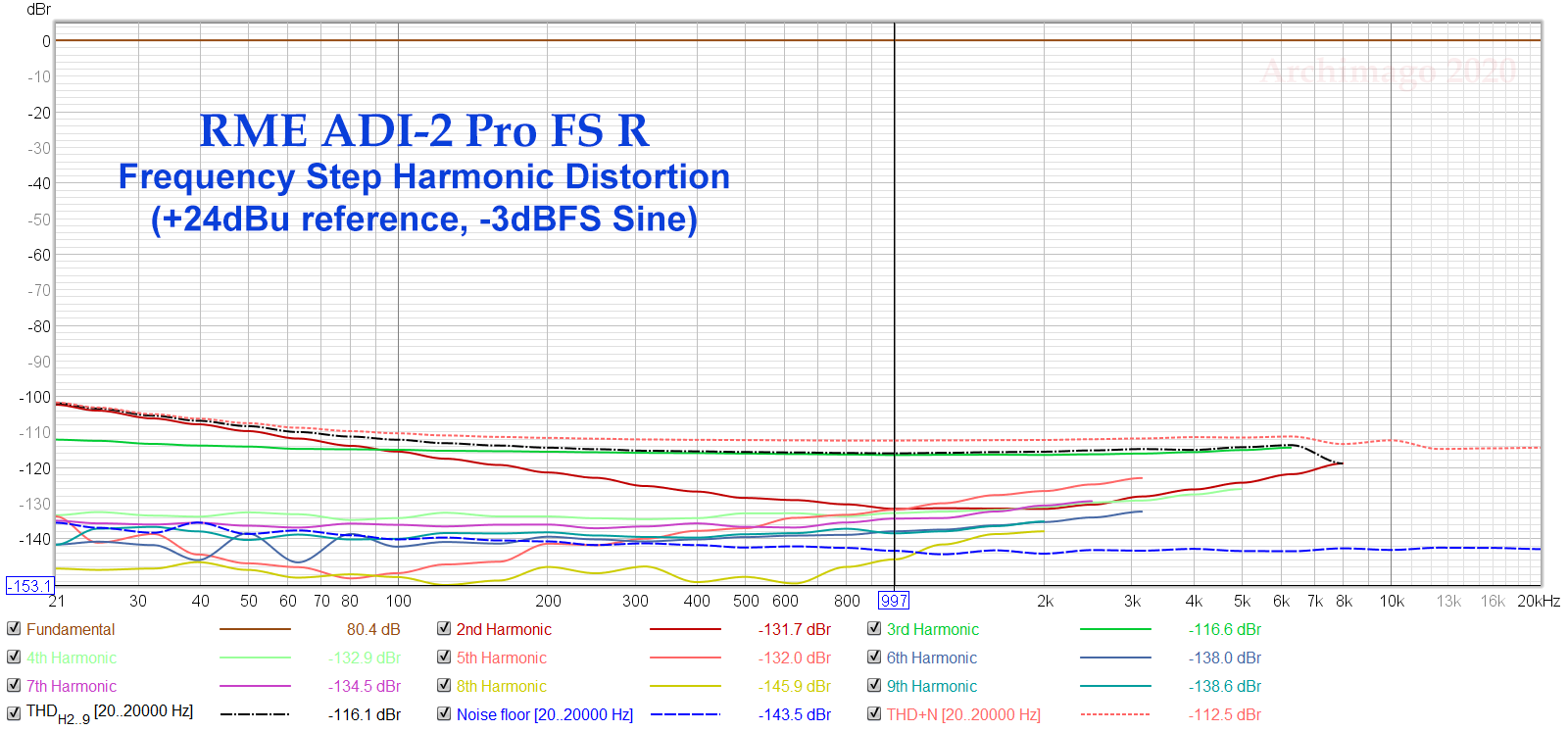Click the 9th Harmonic legend label

[x=932, y=686]
